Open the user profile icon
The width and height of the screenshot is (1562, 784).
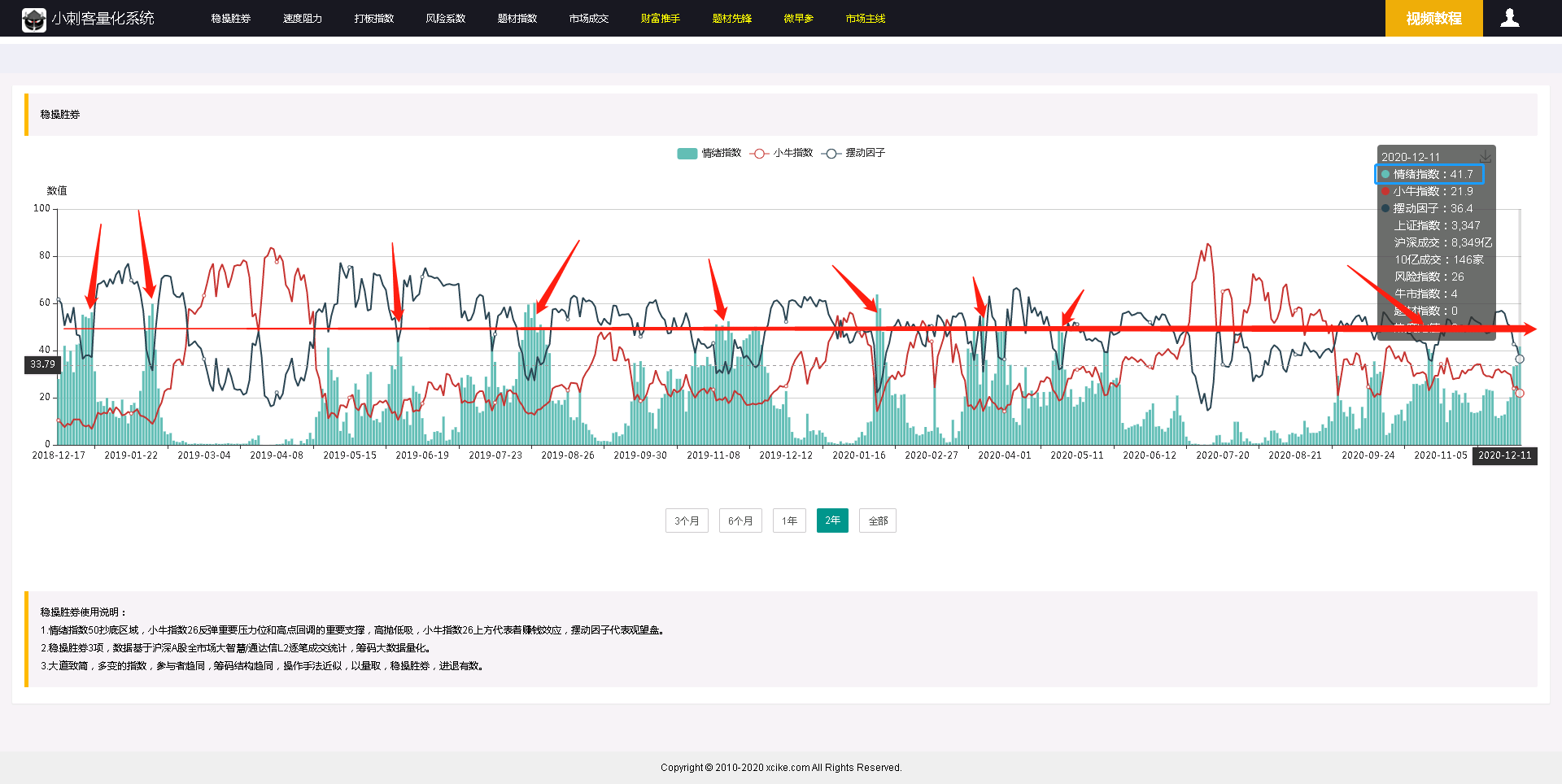(x=1510, y=18)
